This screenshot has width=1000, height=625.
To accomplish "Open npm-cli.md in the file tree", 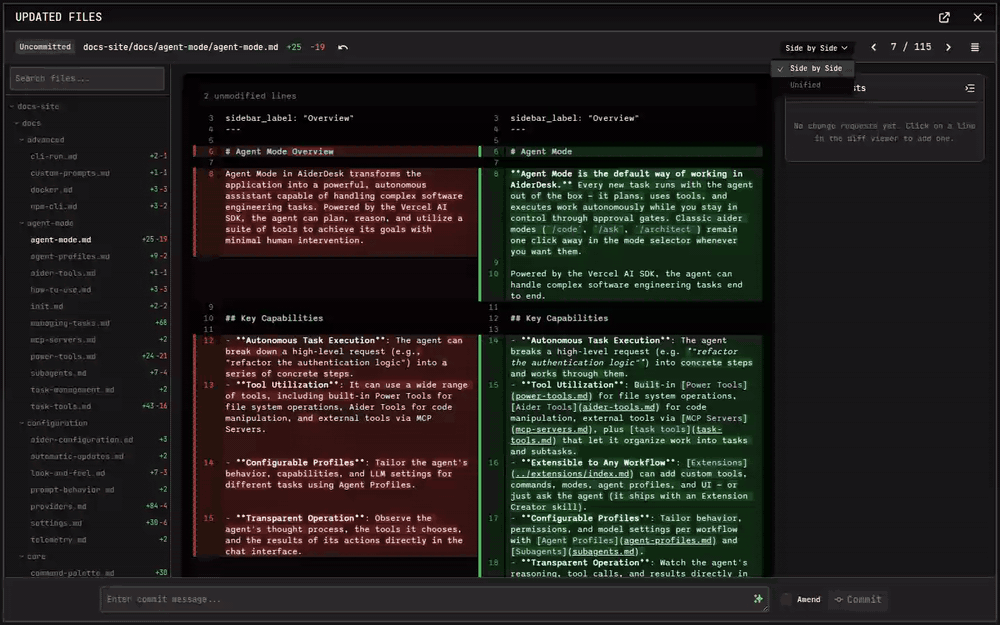I will point(54,206).
